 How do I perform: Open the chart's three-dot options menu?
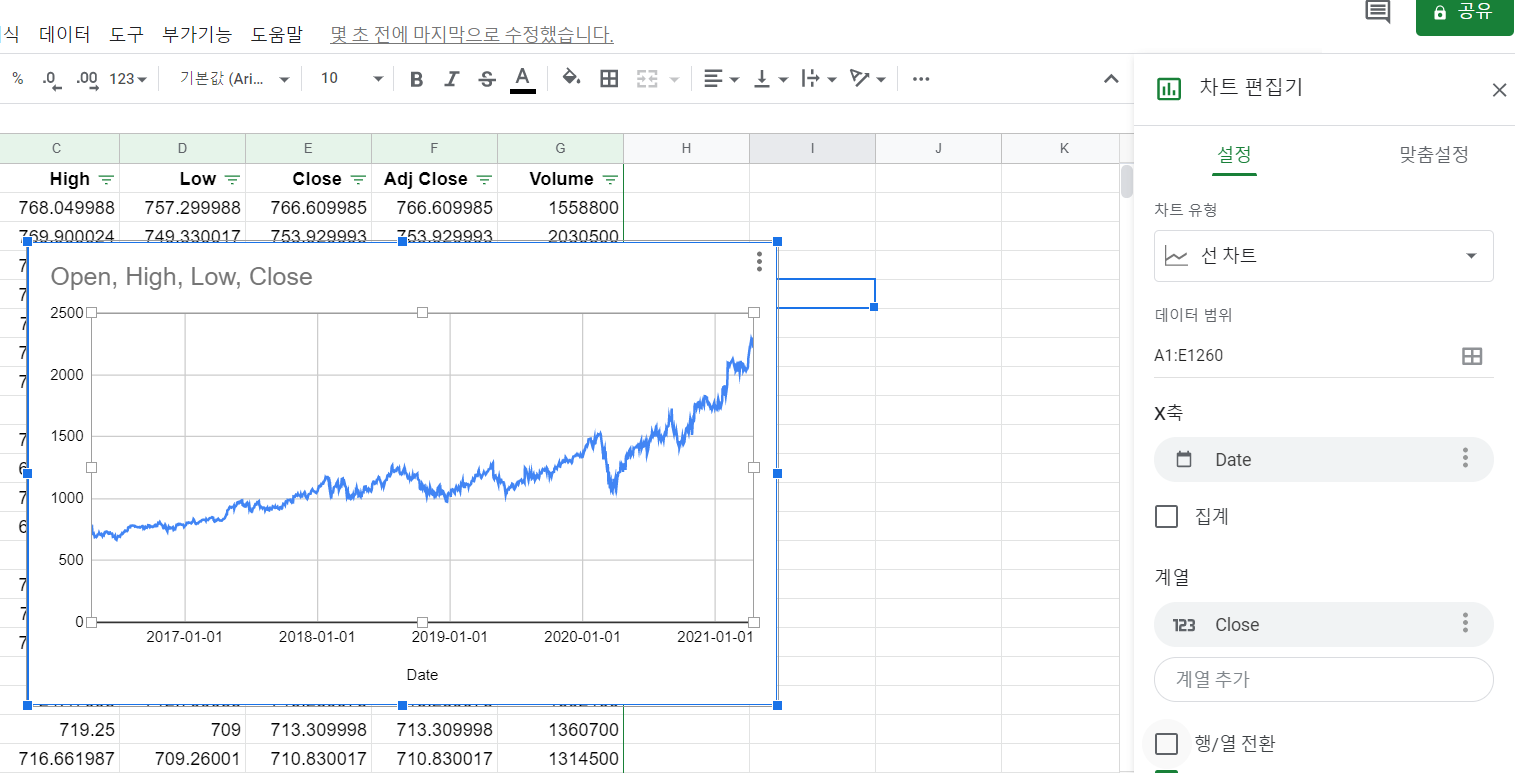[760, 262]
